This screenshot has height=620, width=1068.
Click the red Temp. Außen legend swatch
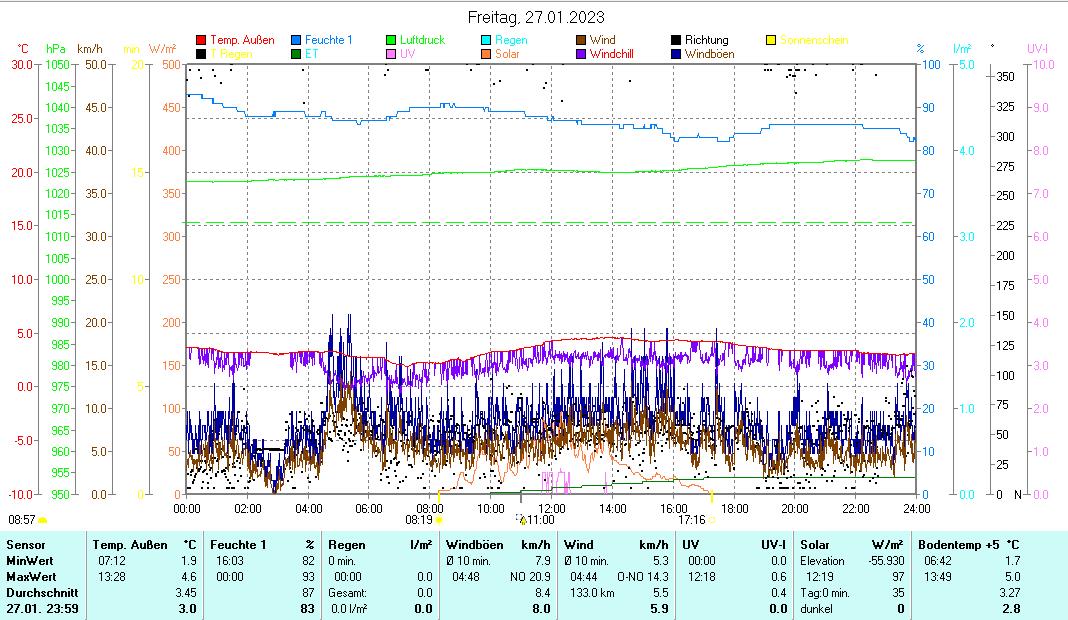(201, 40)
